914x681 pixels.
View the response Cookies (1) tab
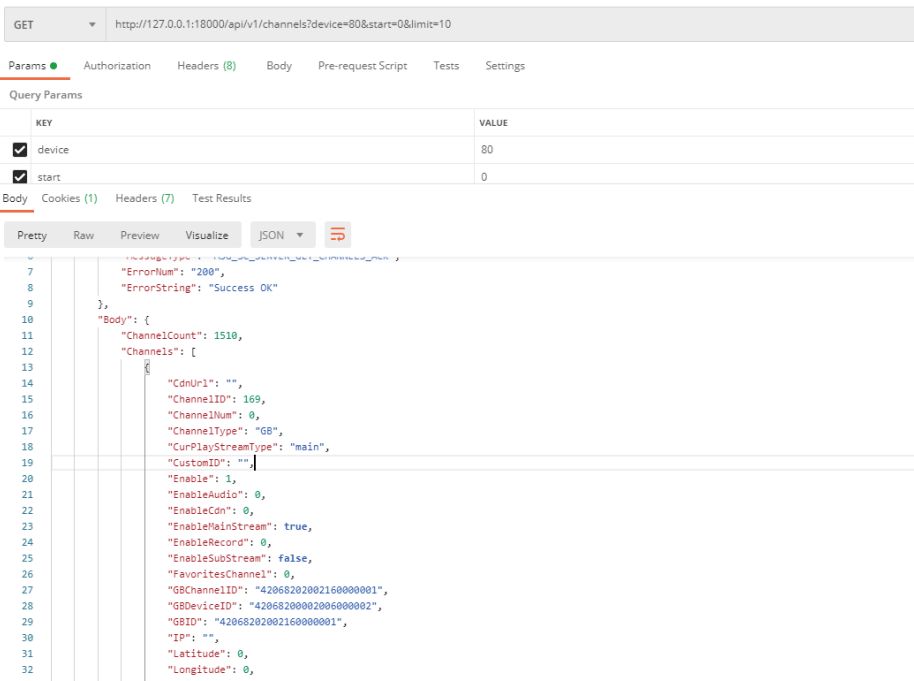pyautogui.click(x=69, y=198)
